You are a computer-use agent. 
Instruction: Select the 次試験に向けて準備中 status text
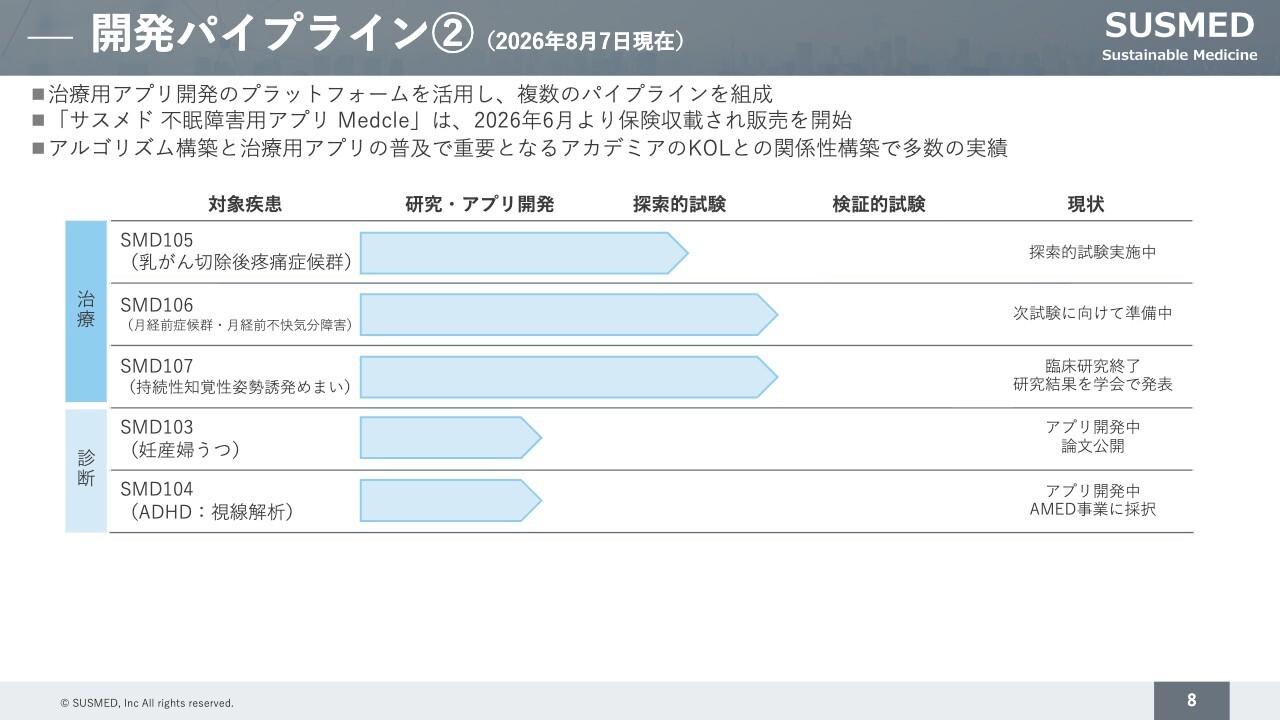[x=1093, y=313]
